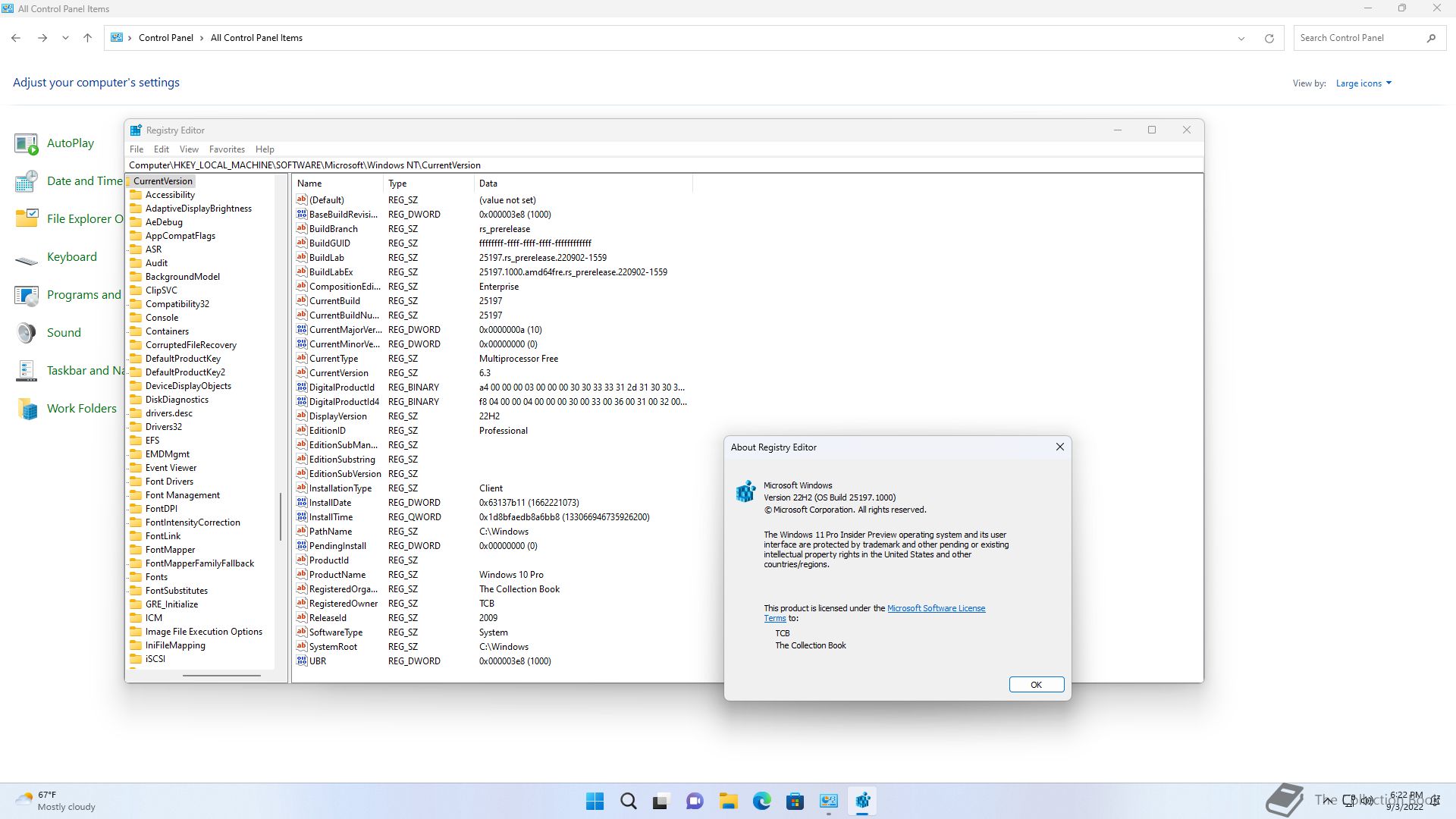1456x819 pixels.
Task: Open File Explorer from the taskbar
Action: coord(728,801)
